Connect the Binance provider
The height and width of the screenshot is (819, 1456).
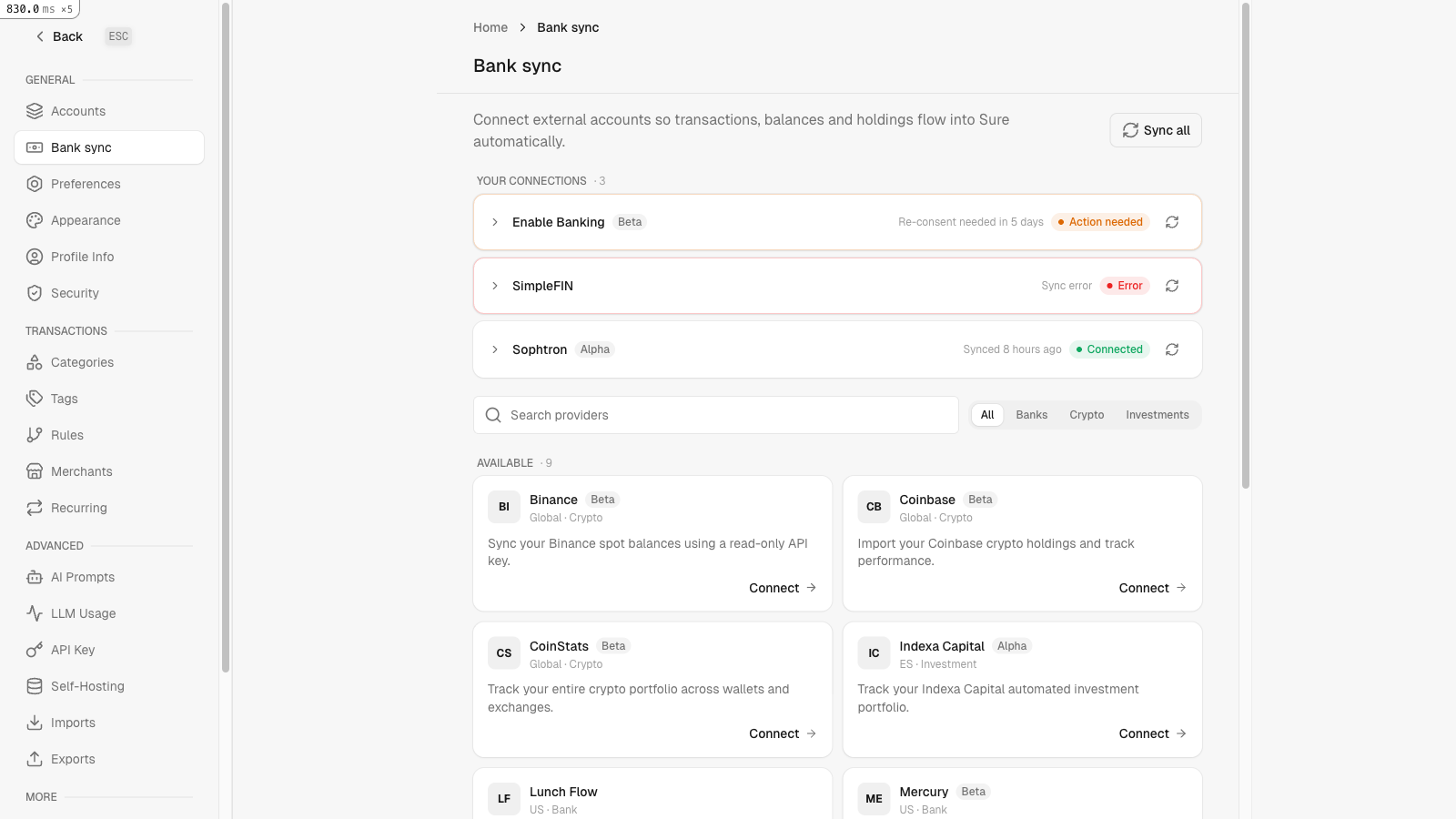[783, 588]
